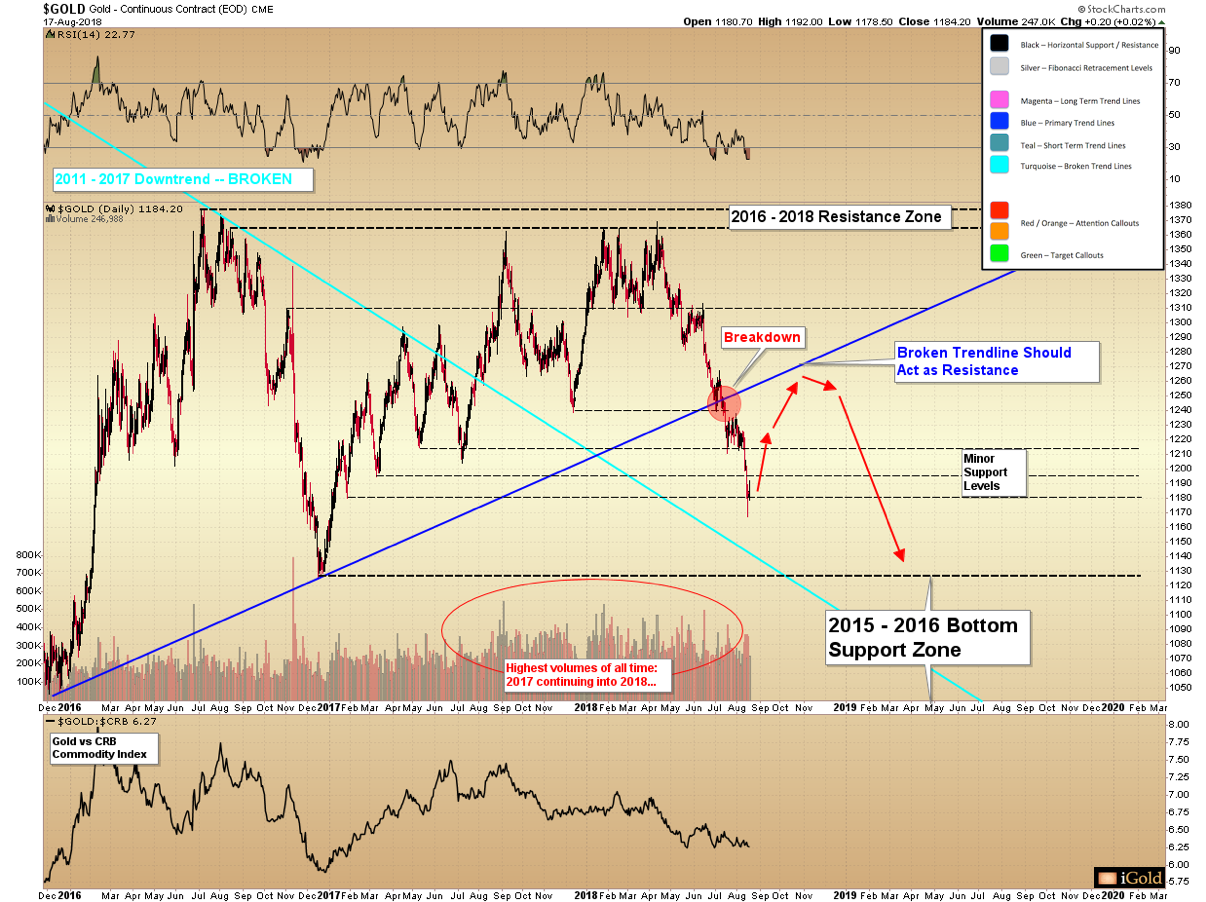Expand the change indicator arrow beside Chg +0.20
The image size is (1206, 902).
tap(1161, 21)
